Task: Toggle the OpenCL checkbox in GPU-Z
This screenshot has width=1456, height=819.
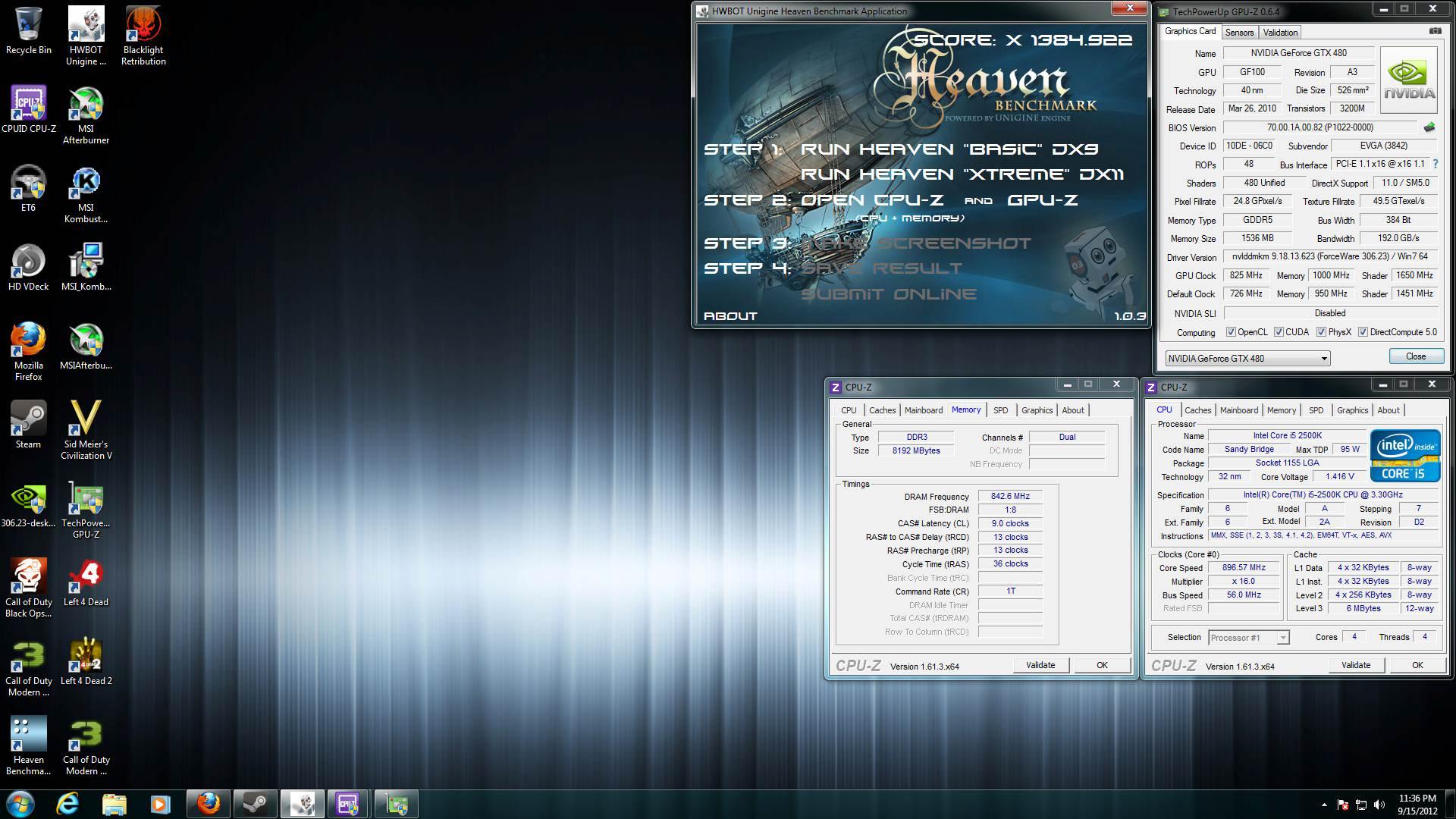Action: pyautogui.click(x=1231, y=332)
